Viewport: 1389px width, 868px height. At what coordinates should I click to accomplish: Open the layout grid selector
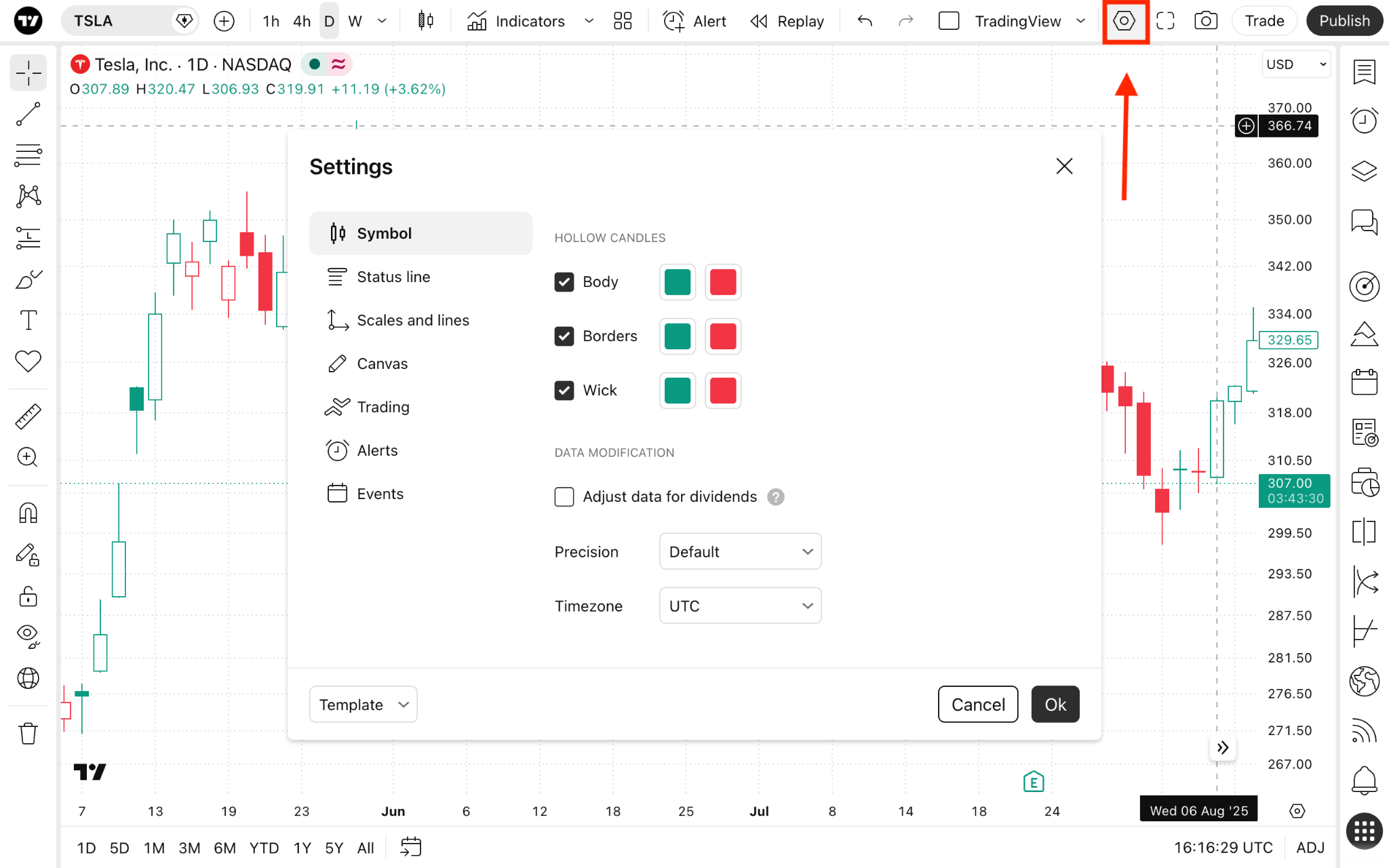click(x=622, y=21)
